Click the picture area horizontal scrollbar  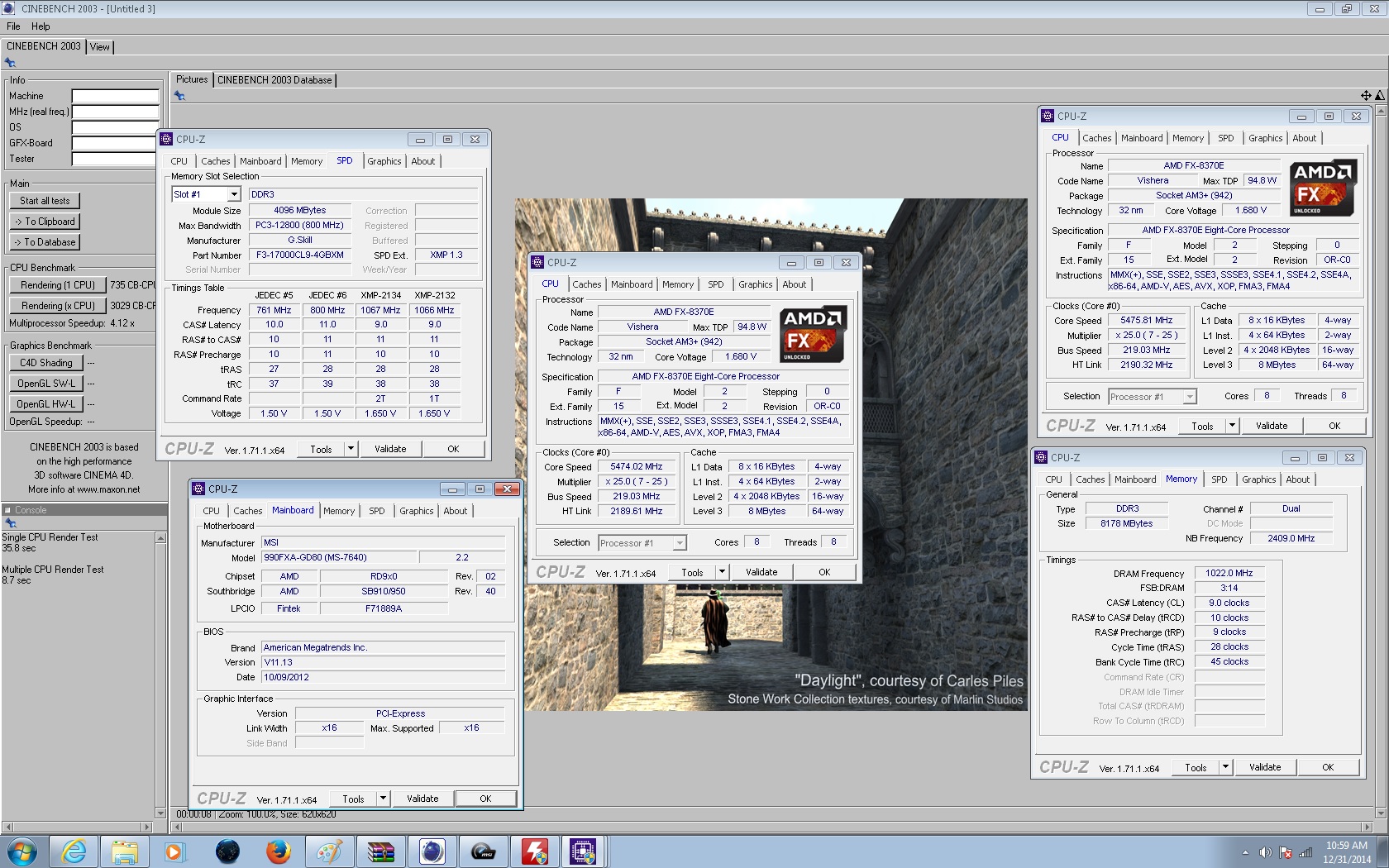coord(771,827)
